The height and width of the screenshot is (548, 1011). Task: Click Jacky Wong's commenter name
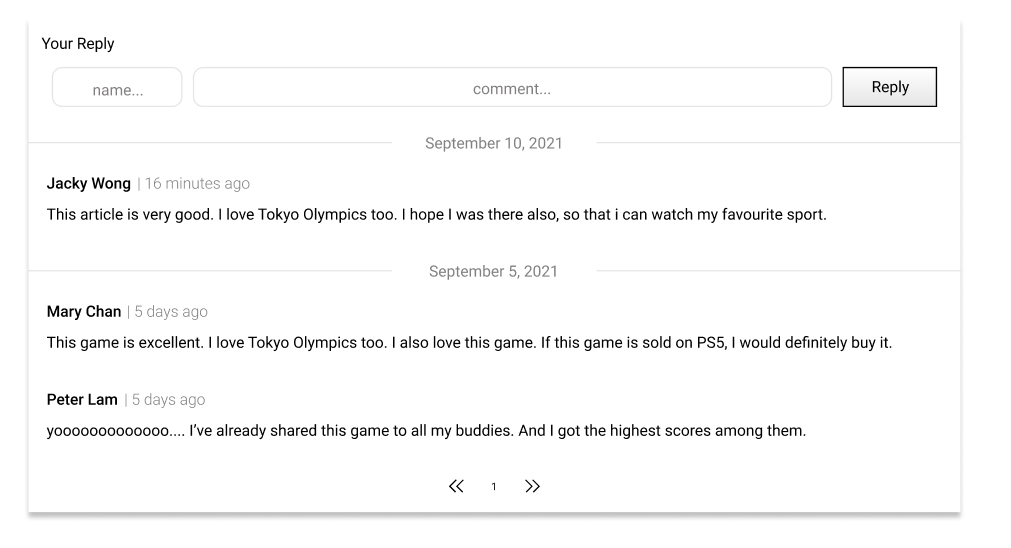(x=89, y=183)
